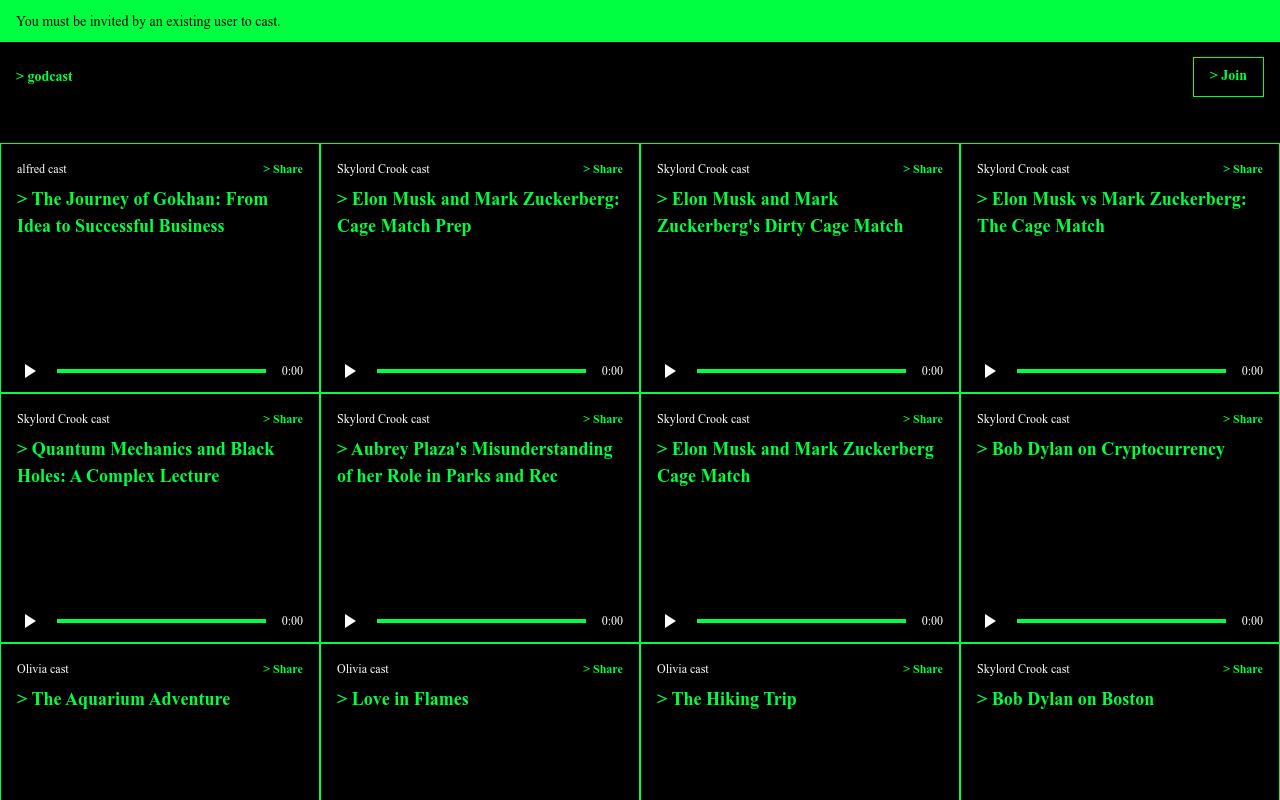The height and width of the screenshot is (800, 1280).
Task: Share Elon Musk and Mark Zuckerberg Cage Match
Action: click(923, 419)
